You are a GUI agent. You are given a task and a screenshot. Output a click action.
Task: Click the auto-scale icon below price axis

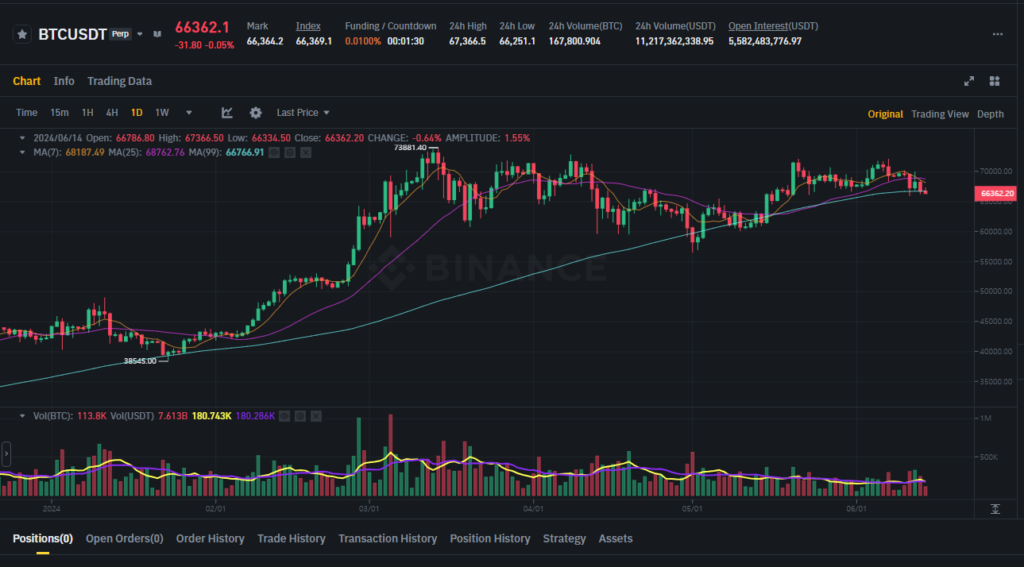995,509
